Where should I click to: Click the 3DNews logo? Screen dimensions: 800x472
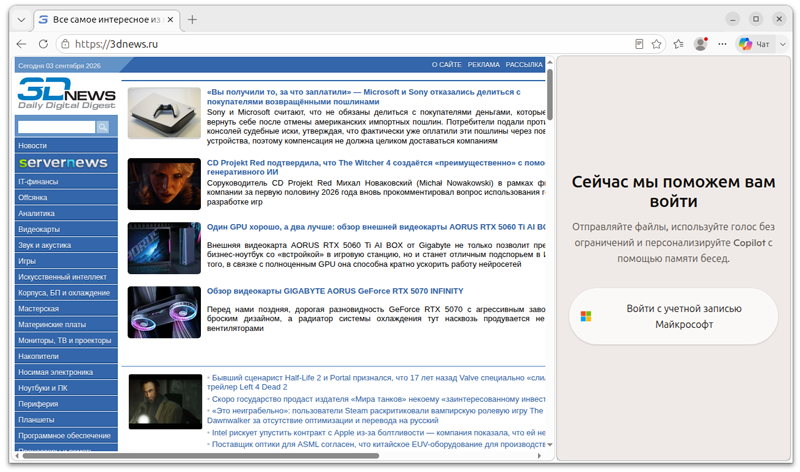pos(66,93)
